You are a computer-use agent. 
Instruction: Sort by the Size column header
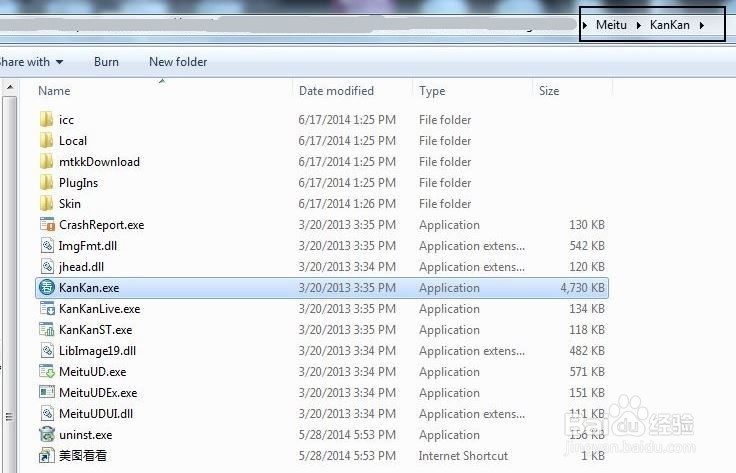(x=549, y=91)
